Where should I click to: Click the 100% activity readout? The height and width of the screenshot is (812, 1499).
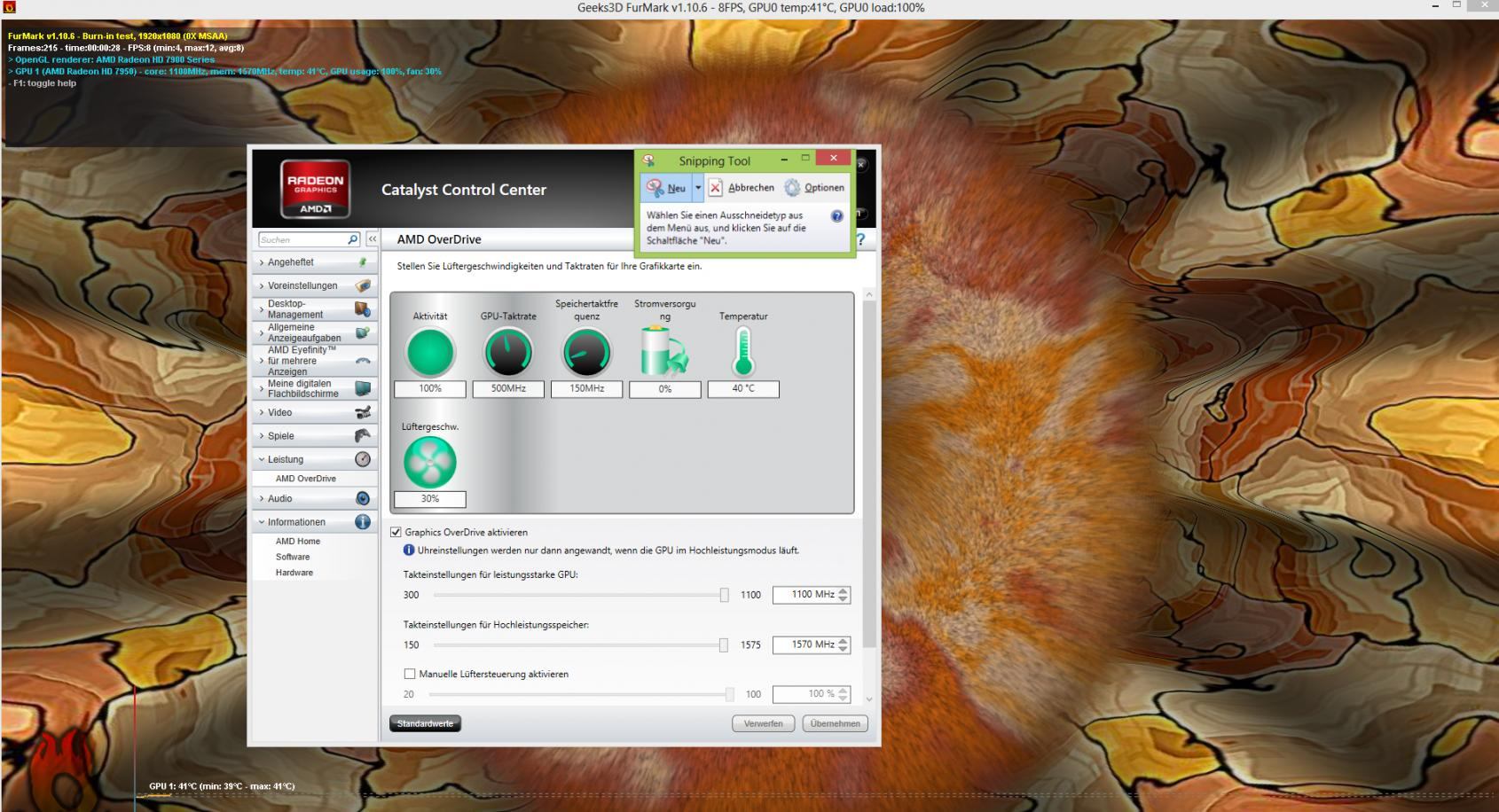430,388
